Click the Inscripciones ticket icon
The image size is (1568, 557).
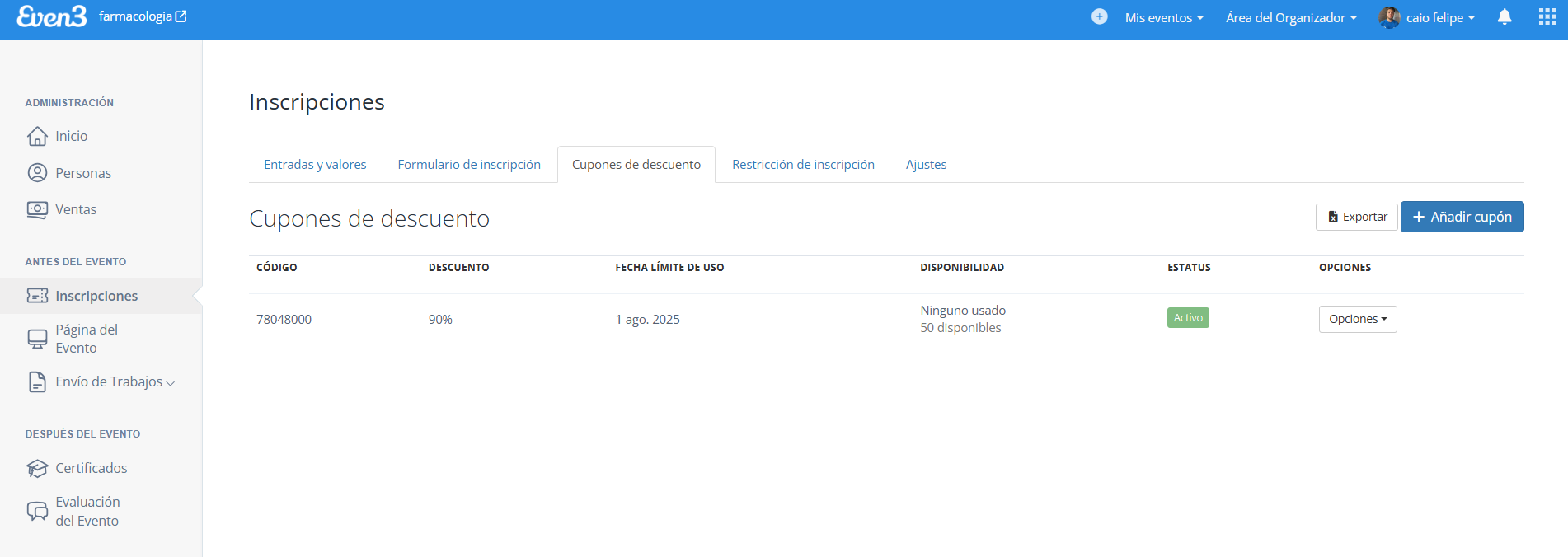click(x=37, y=296)
